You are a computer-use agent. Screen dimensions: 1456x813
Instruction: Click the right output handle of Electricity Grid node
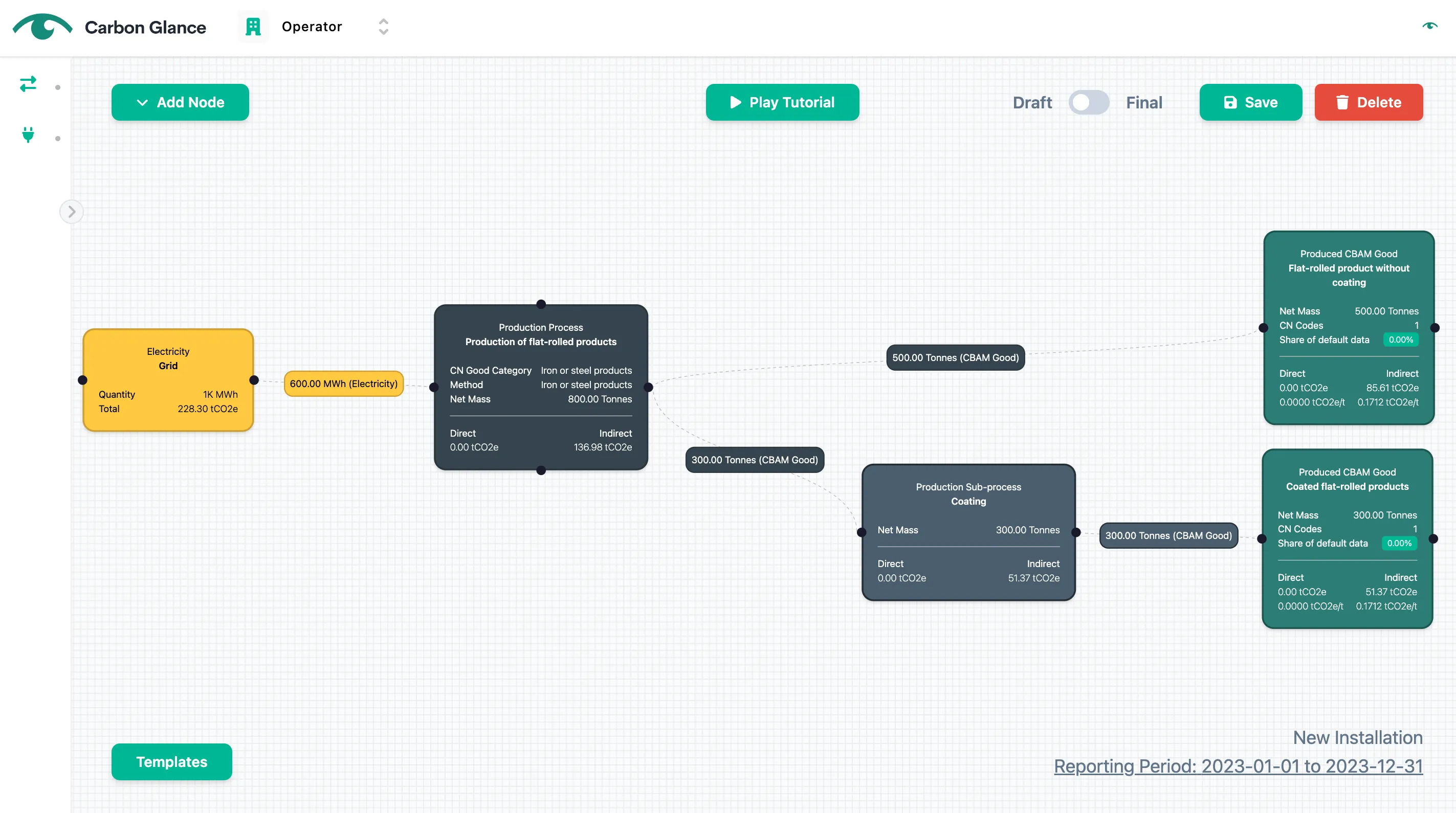(254, 380)
